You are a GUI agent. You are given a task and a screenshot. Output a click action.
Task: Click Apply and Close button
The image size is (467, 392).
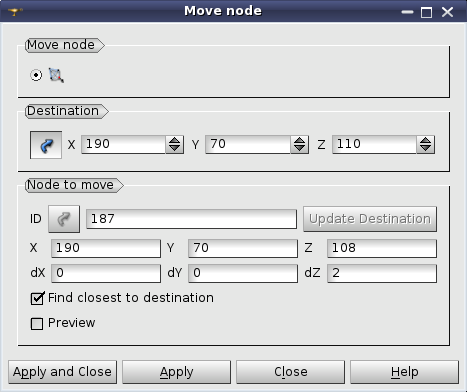tap(63, 372)
